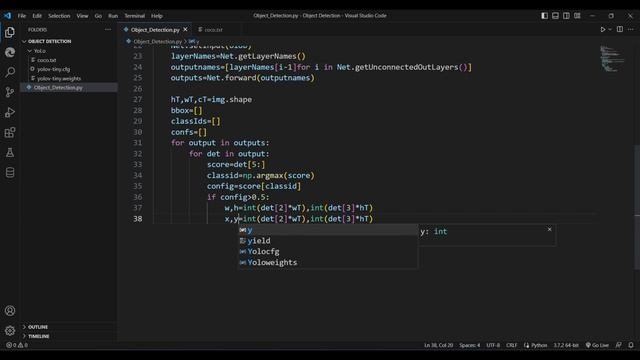Viewport: 640px width, 360px height.
Task: Open the Edge browser tools icon
Action: 10,52
